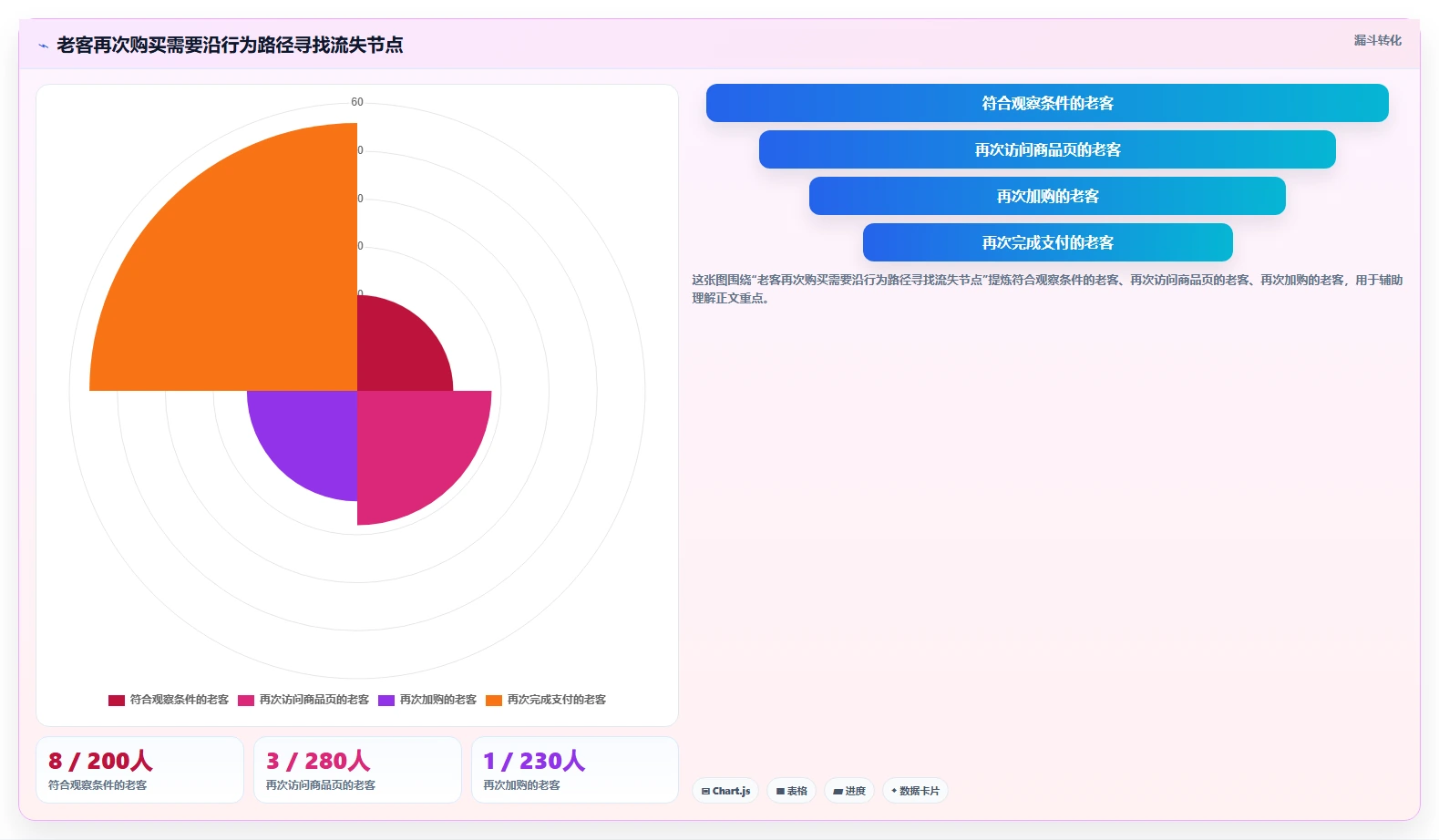1439x840 pixels.
Task: Open the 8 / 200人 data card
Action: pyautogui.click(x=139, y=770)
